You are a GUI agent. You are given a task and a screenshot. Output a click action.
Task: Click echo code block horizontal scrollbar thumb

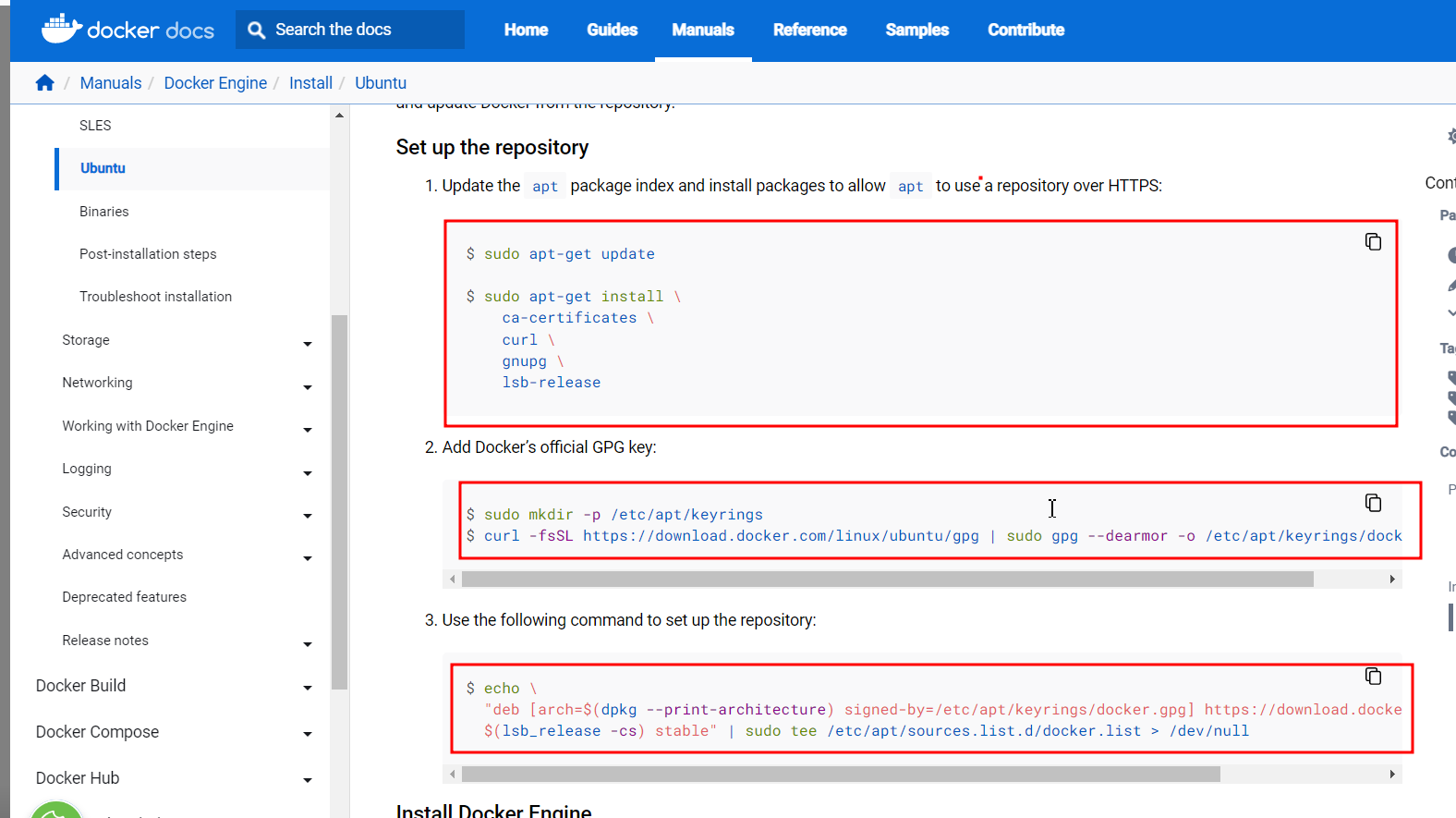pos(841,775)
